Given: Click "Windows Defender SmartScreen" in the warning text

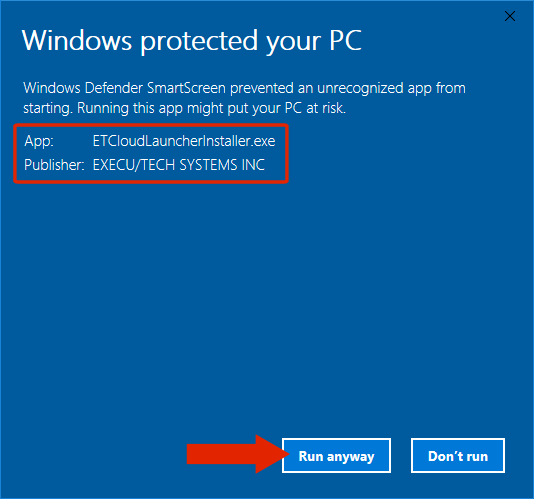Looking at the screenshot, I should [x=124, y=88].
